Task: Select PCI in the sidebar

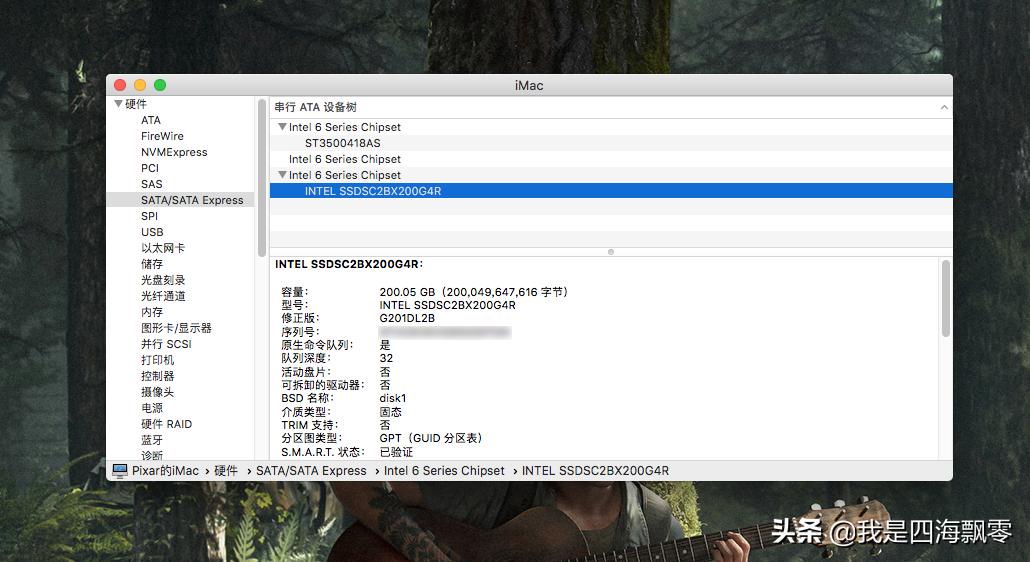Action: pyautogui.click(x=150, y=168)
